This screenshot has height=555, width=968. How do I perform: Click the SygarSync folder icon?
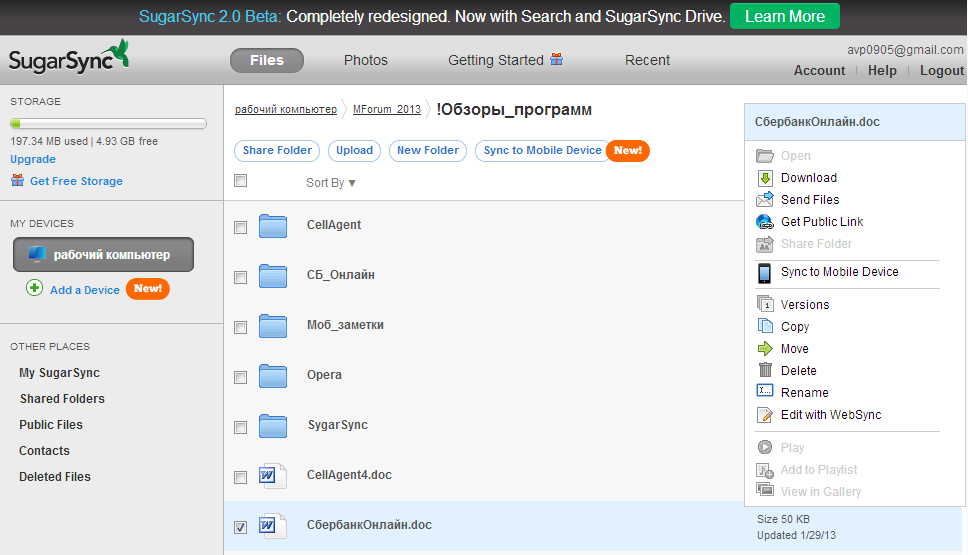(273, 426)
